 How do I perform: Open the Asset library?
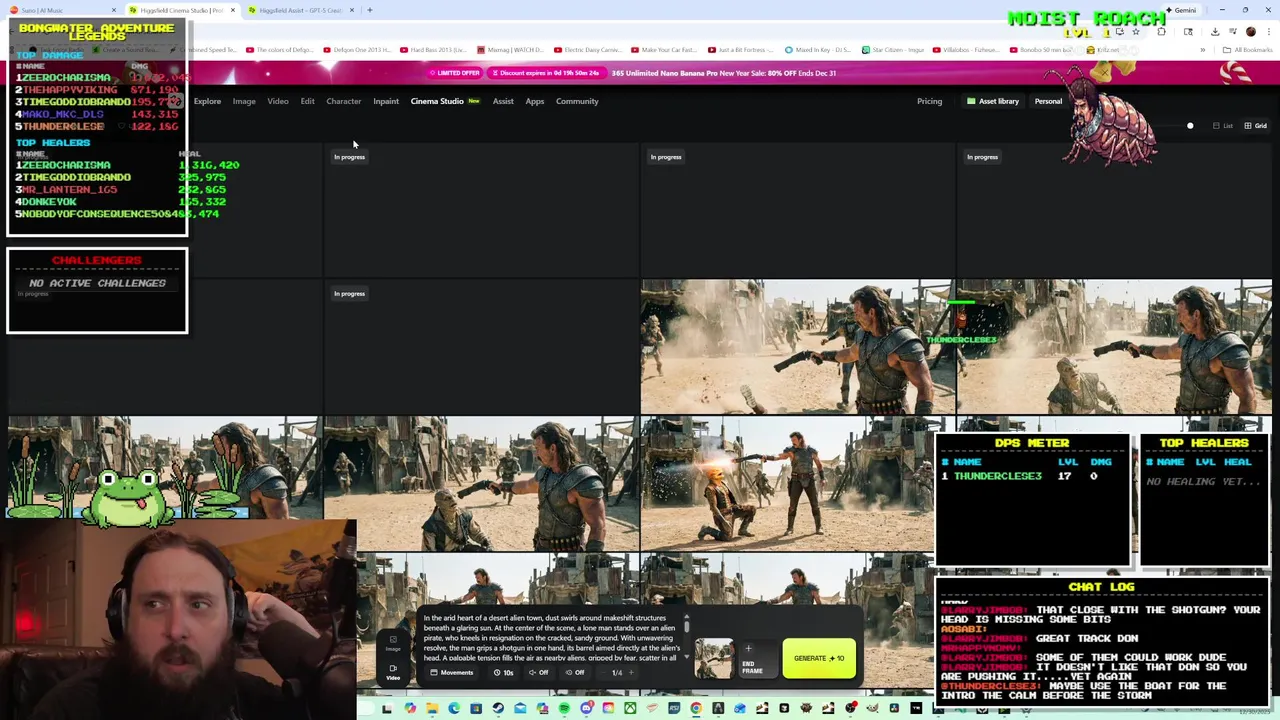click(x=992, y=101)
